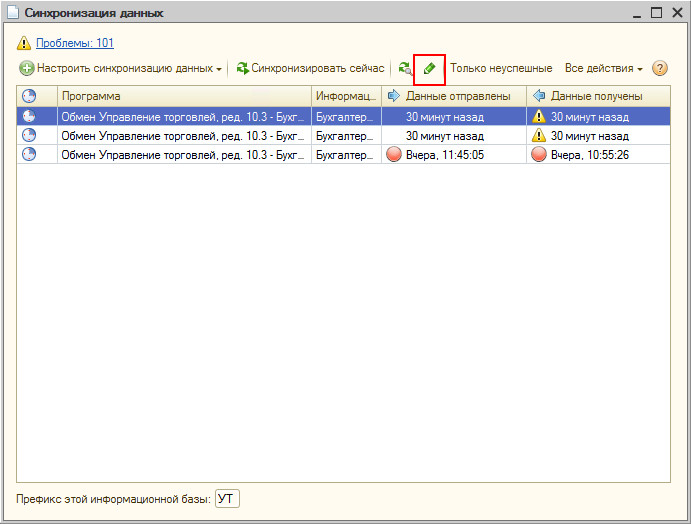Select the third Обмен Управление торговлей row

coord(343,154)
